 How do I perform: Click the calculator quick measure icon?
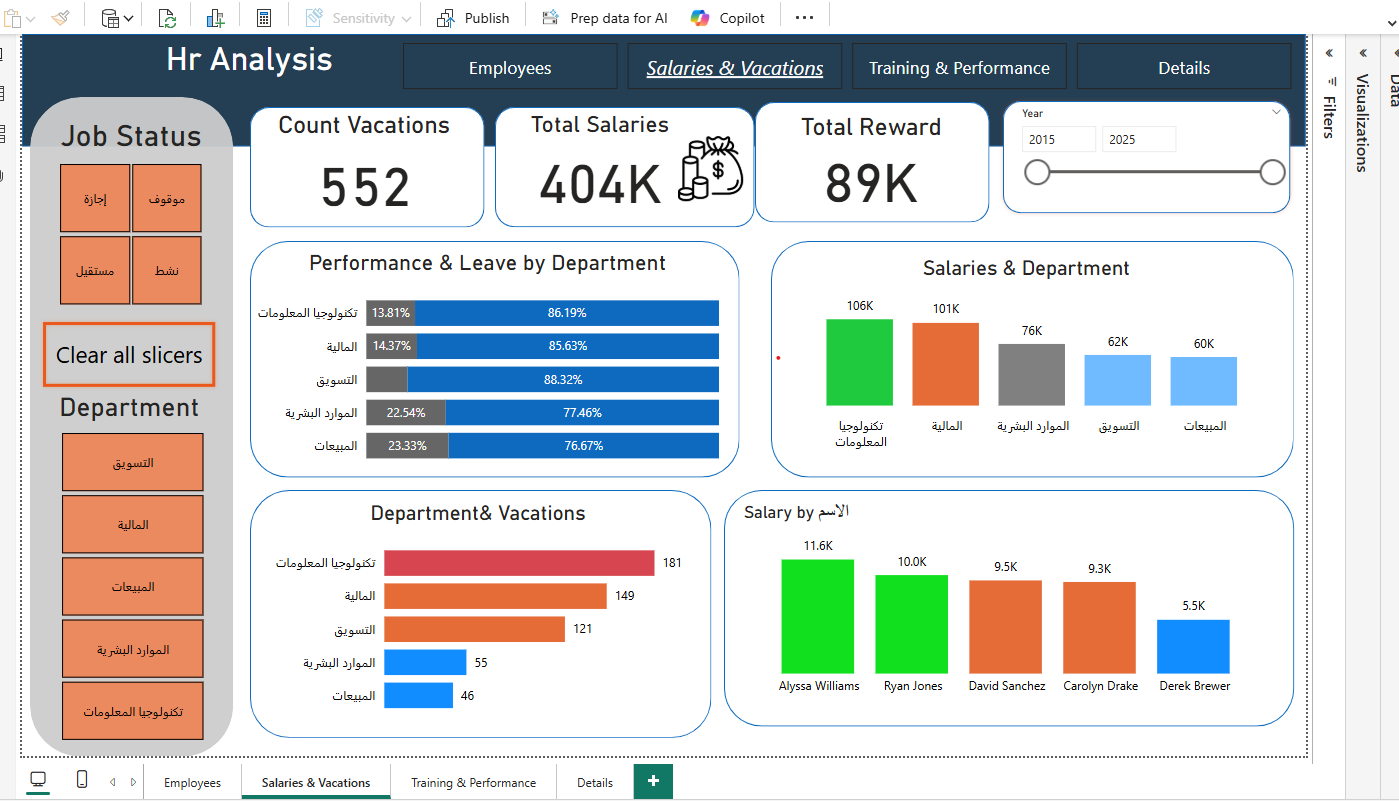coord(264,18)
